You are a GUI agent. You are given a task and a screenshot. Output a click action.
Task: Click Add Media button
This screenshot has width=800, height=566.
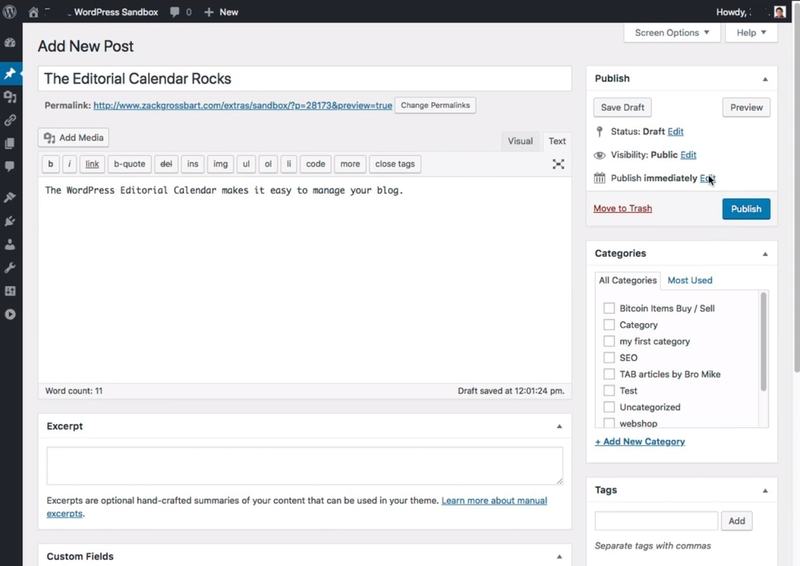[x=73, y=138]
